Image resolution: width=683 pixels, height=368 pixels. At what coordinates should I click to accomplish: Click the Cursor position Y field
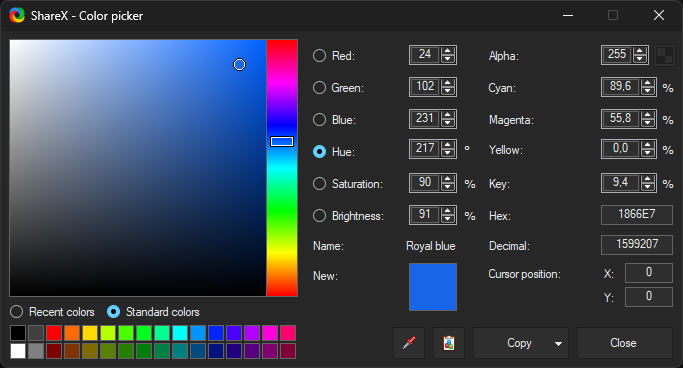[649, 297]
